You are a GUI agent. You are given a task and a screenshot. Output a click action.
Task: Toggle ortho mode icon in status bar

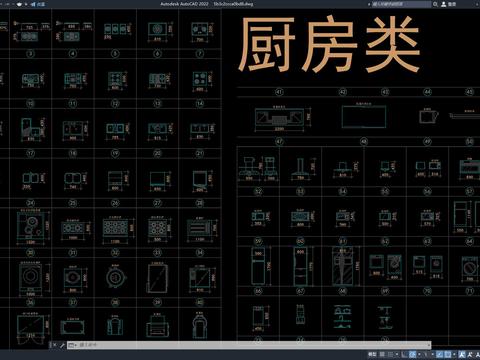(x=404, y=354)
